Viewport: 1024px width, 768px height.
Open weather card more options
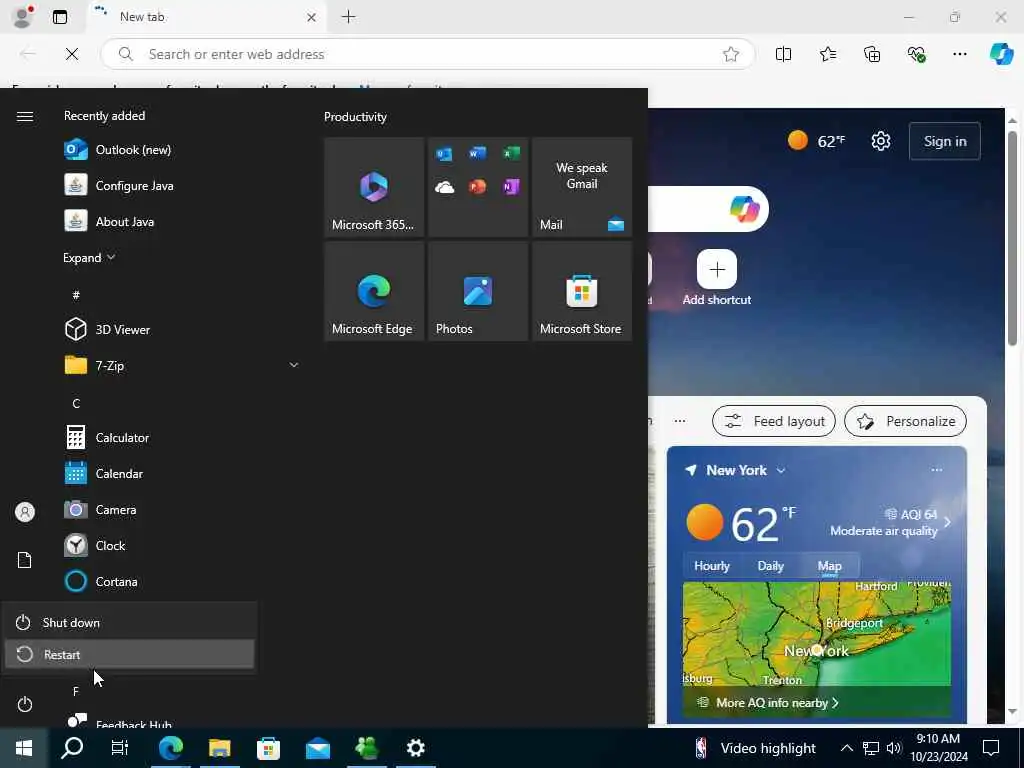click(936, 470)
